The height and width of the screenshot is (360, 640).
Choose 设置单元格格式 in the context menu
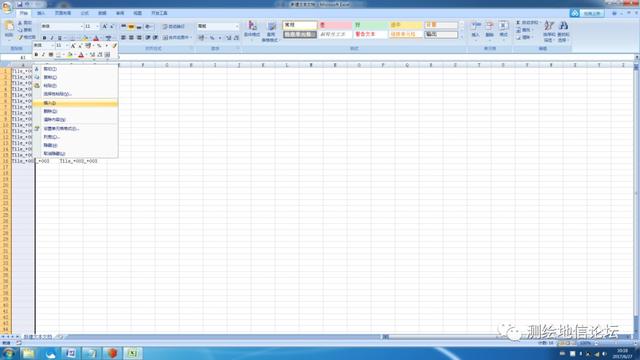(75, 129)
